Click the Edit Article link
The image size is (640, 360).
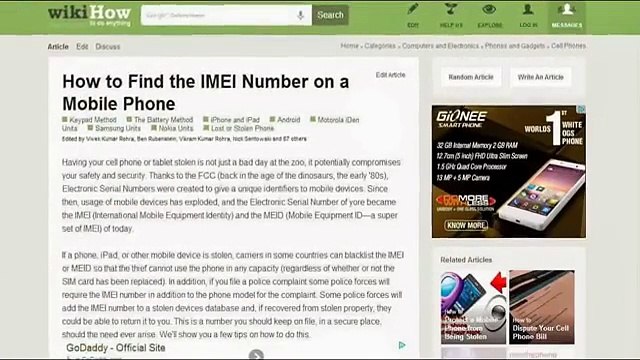(x=391, y=75)
